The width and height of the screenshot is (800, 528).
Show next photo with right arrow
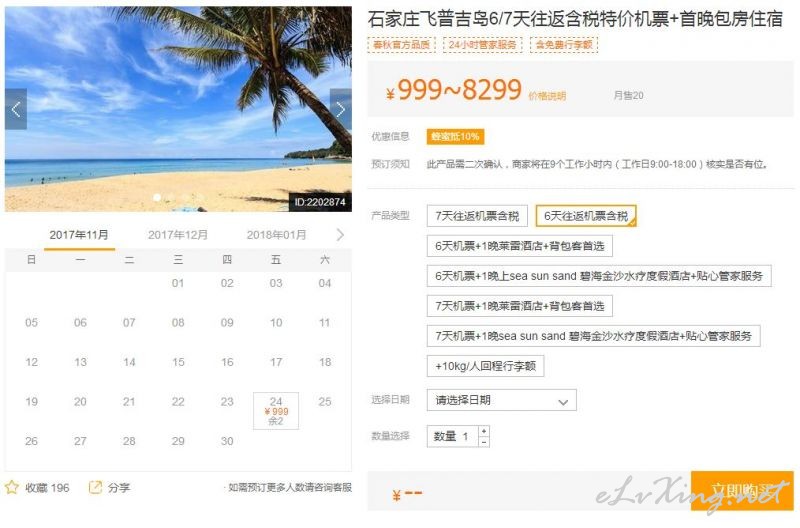[x=340, y=109]
